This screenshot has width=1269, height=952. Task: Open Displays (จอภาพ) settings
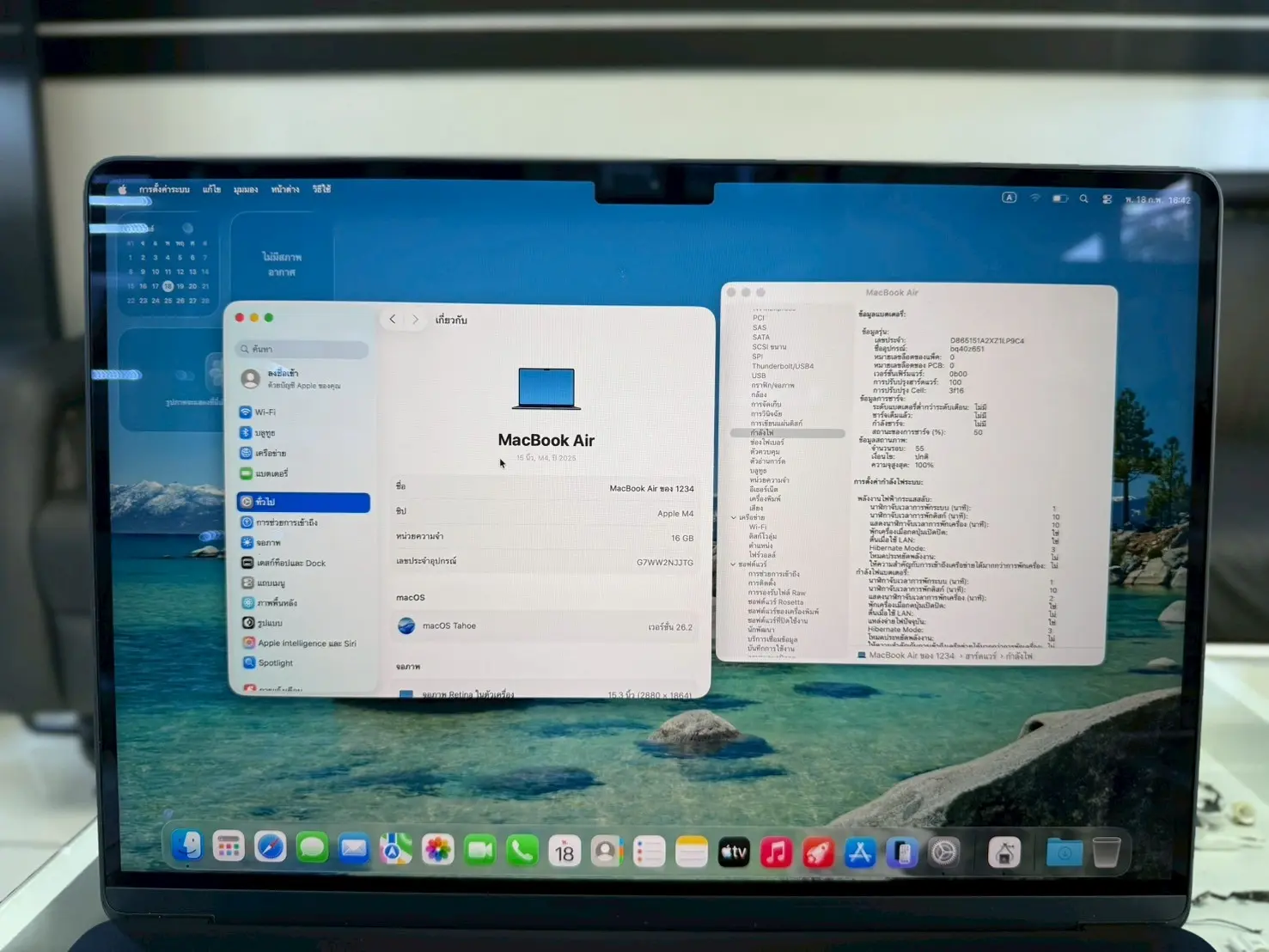(268, 542)
